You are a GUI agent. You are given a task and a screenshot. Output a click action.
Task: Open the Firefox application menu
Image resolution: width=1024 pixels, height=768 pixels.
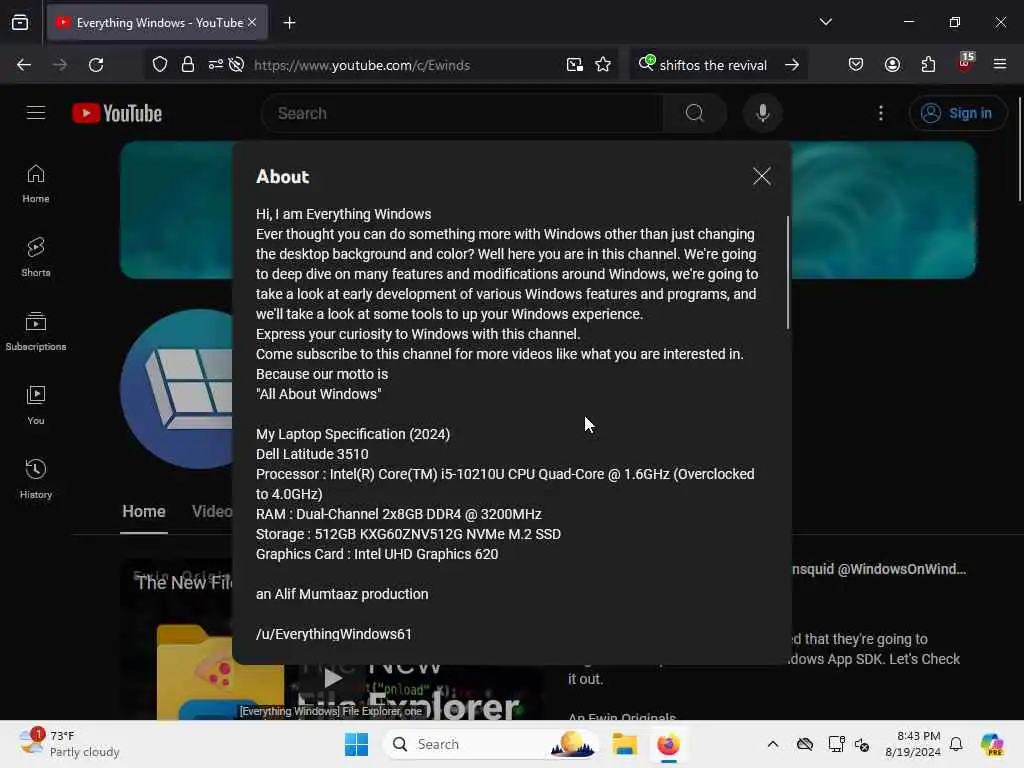click(x=1000, y=65)
